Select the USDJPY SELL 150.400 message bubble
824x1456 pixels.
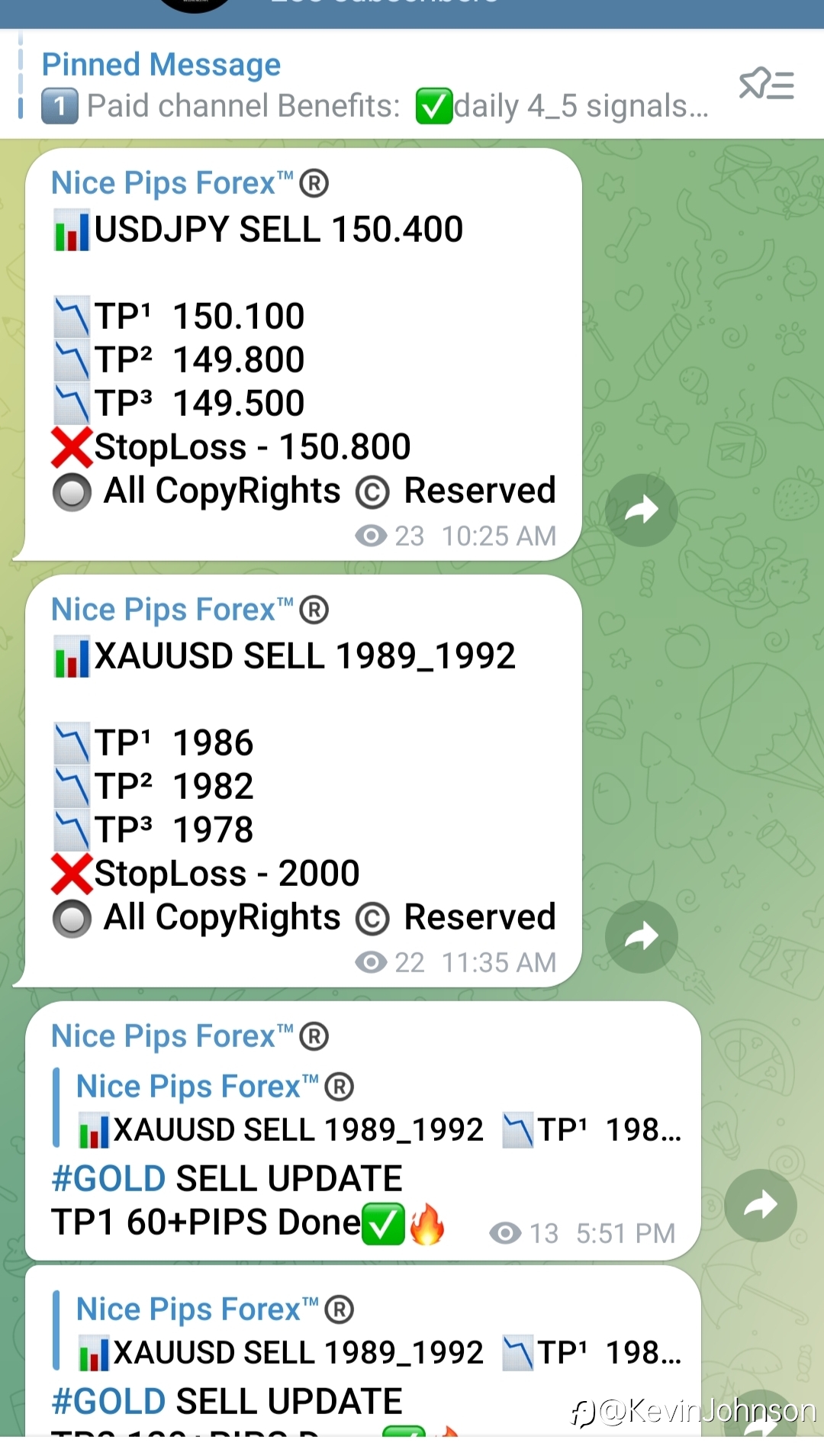tap(303, 355)
